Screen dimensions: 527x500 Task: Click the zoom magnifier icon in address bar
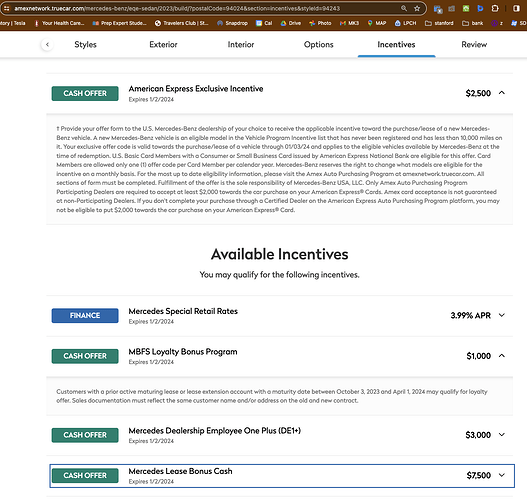pos(404,8)
